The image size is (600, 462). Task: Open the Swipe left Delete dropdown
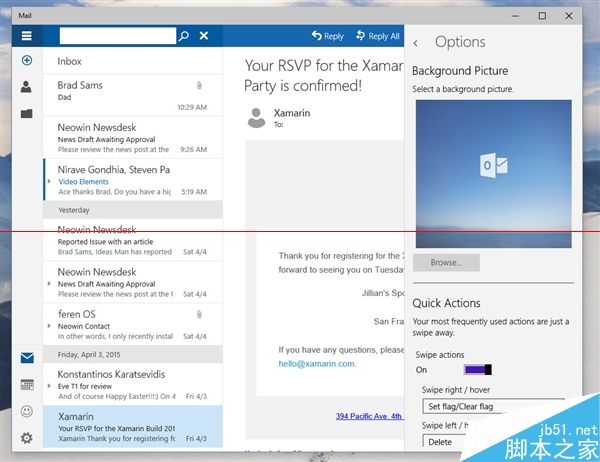tap(492, 441)
